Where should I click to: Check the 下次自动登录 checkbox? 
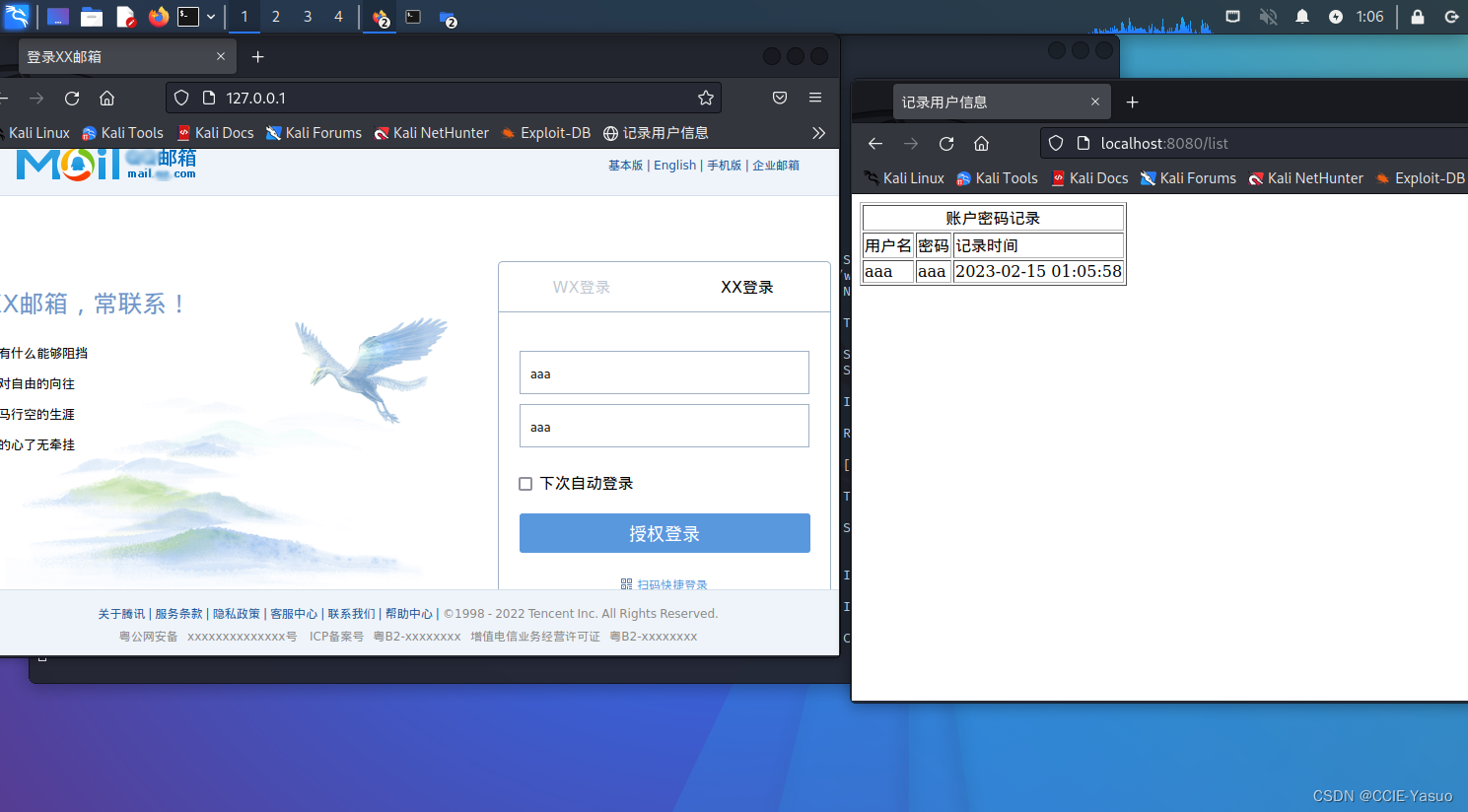pyautogui.click(x=525, y=484)
